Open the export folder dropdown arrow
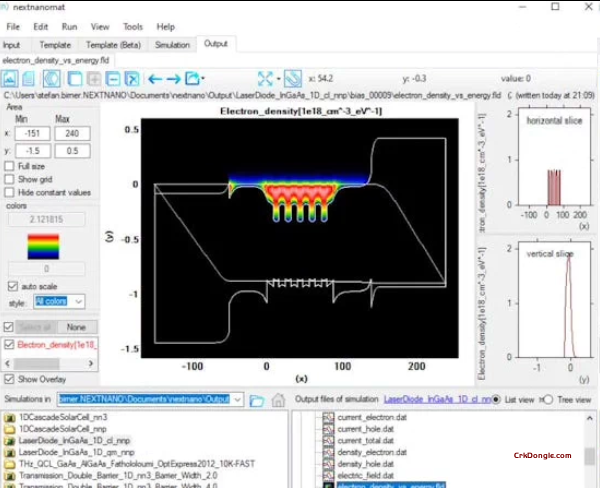 click(x=203, y=78)
